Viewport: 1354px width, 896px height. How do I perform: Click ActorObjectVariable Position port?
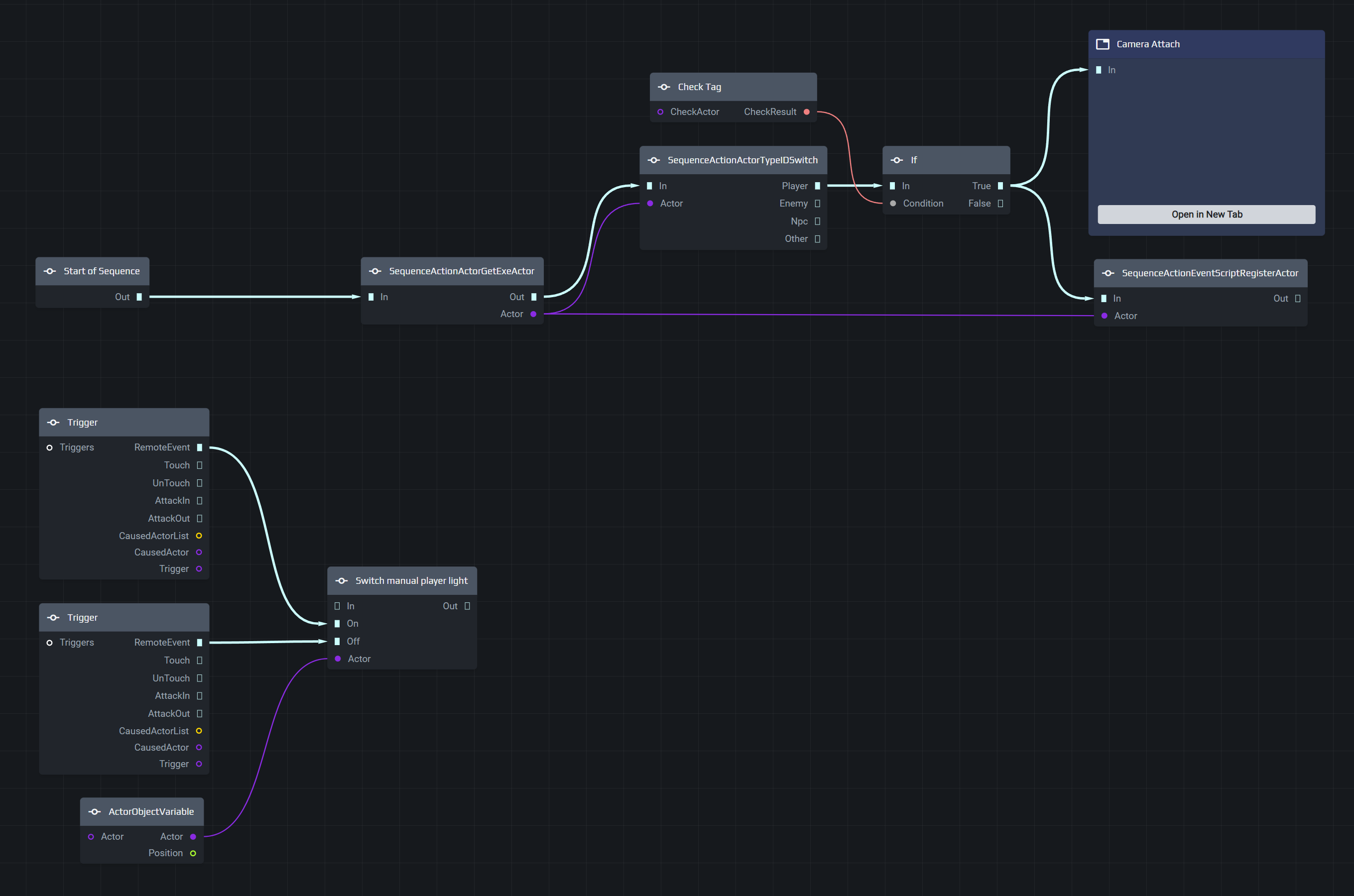(x=193, y=853)
